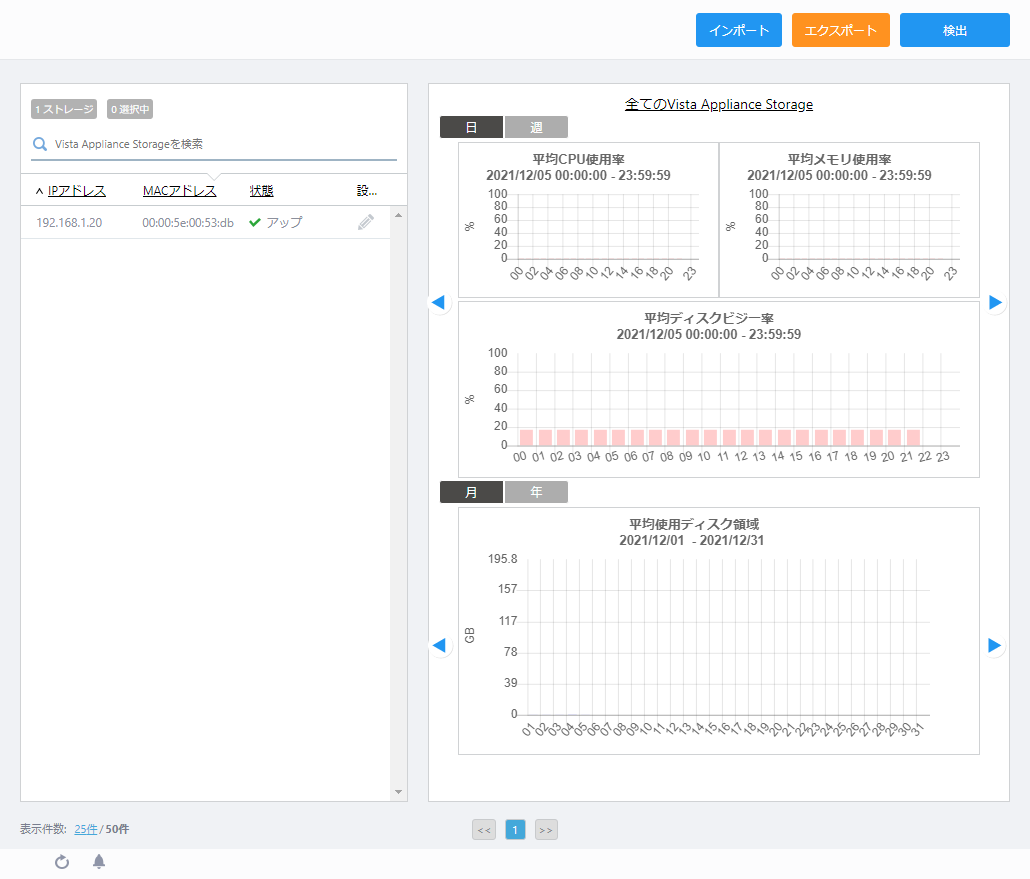Click the pencil edit icon for 192.168.1.20
The height and width of the screenshot is (879, 1030).
366,222
